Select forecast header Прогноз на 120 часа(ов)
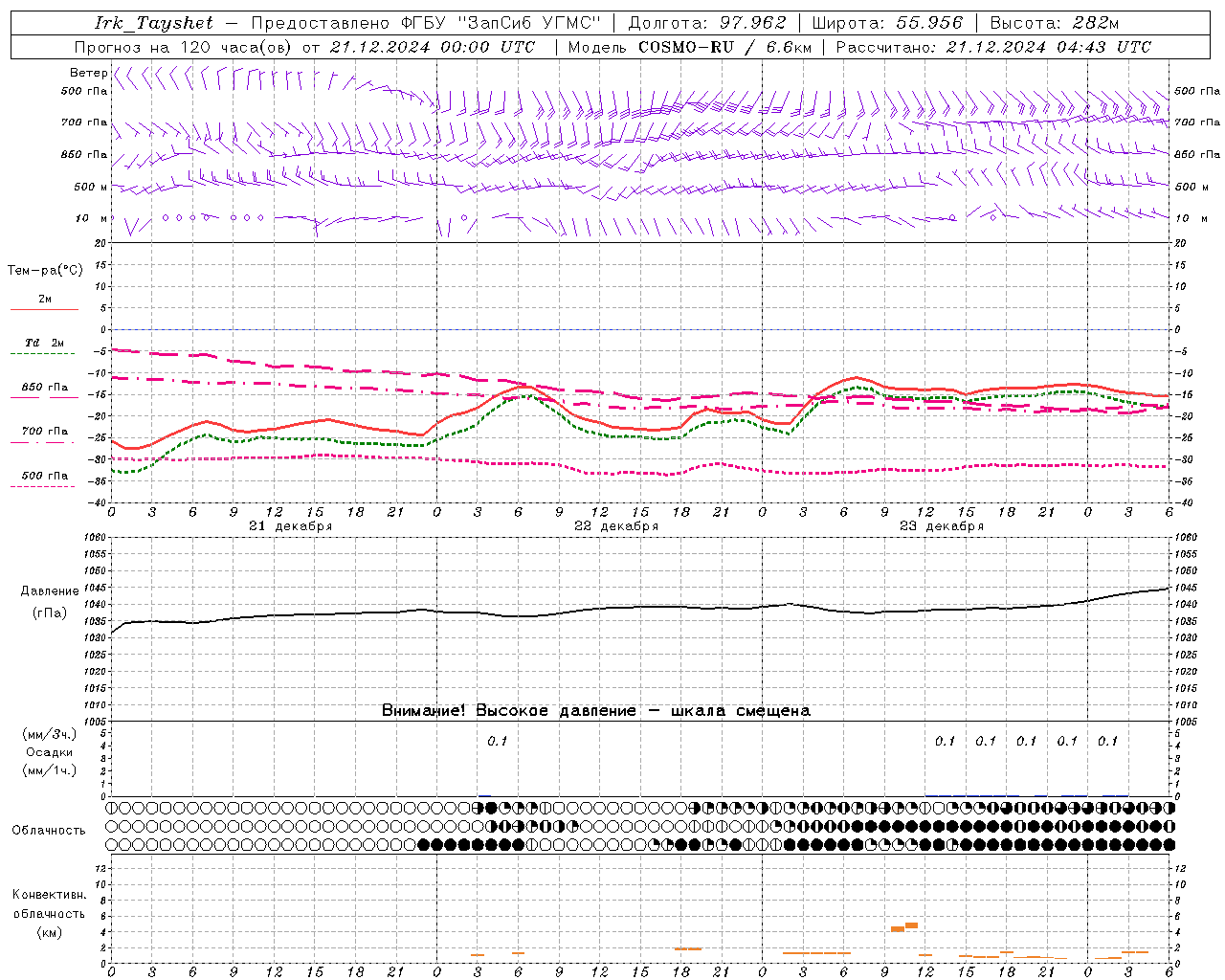The image size is (1225, 980). [x=185, y=47]
